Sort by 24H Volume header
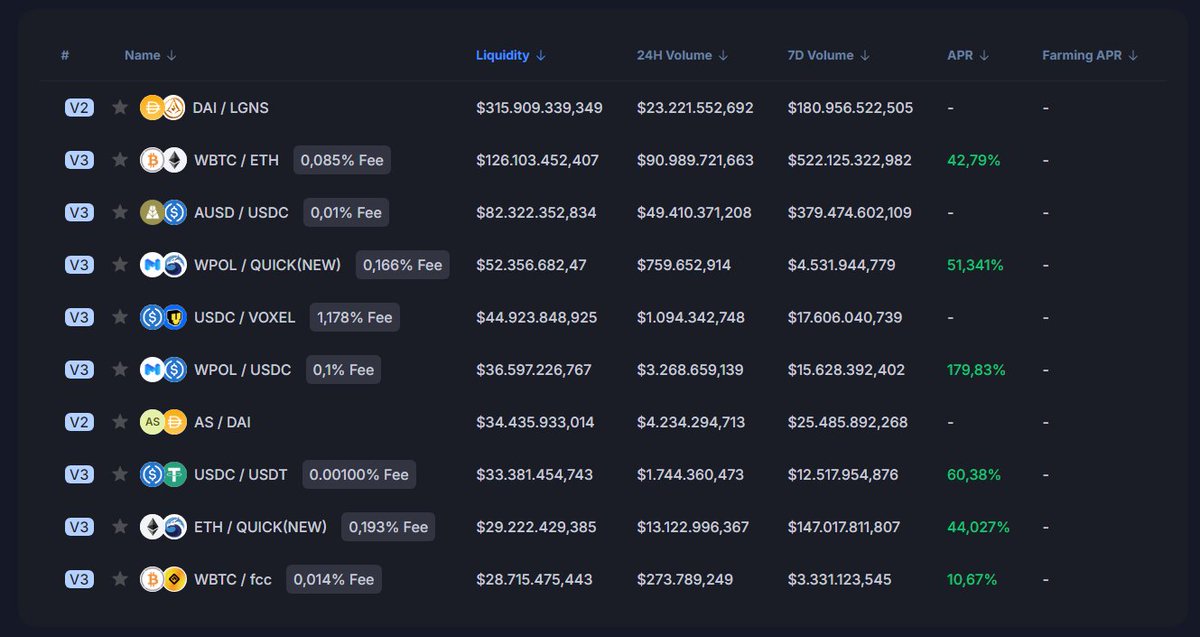Image resolution: width=1200 pixels, height=637 pixels. coord(682,55)
